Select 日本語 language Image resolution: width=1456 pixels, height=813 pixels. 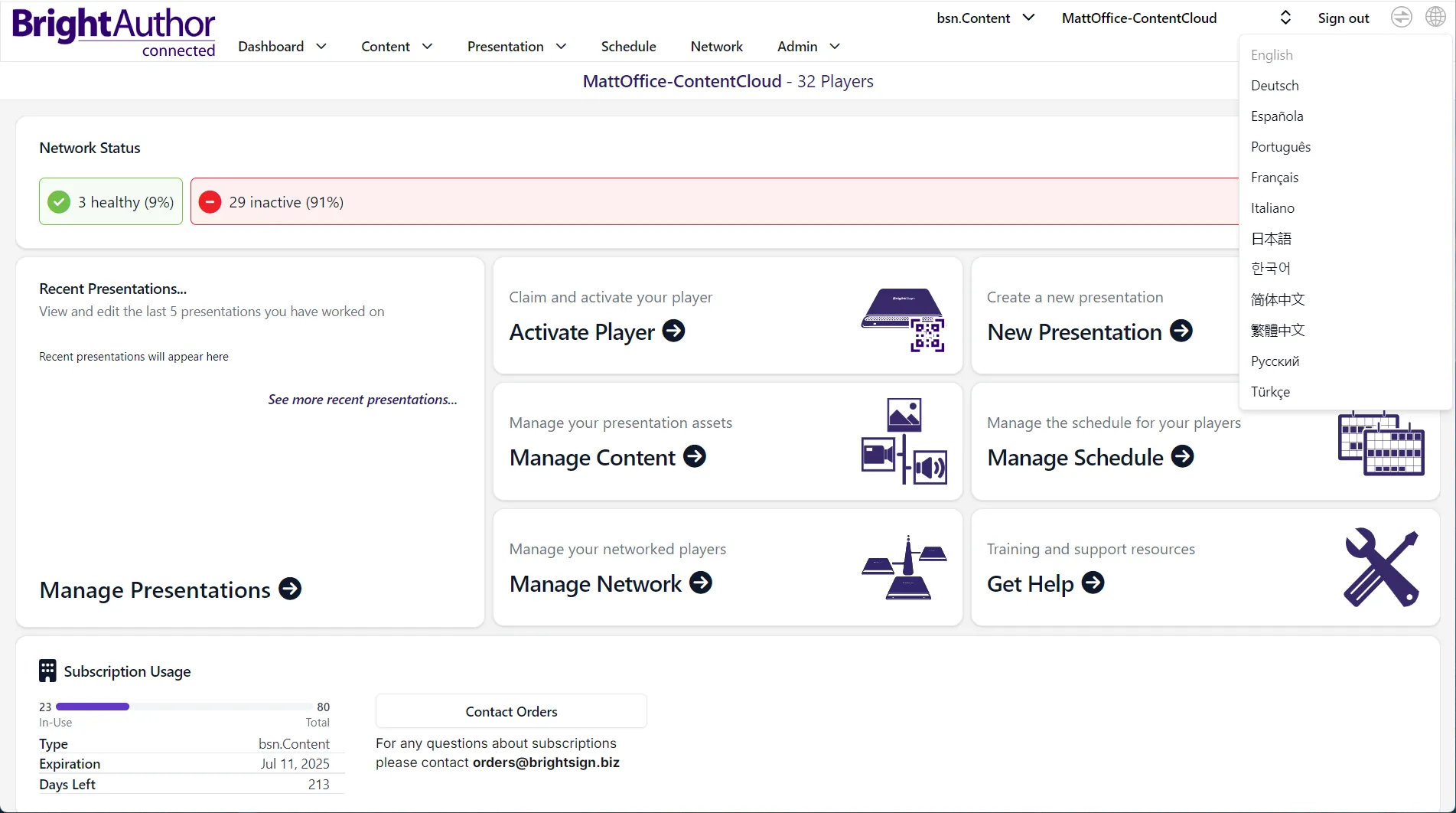click(x=1271, y=239)
